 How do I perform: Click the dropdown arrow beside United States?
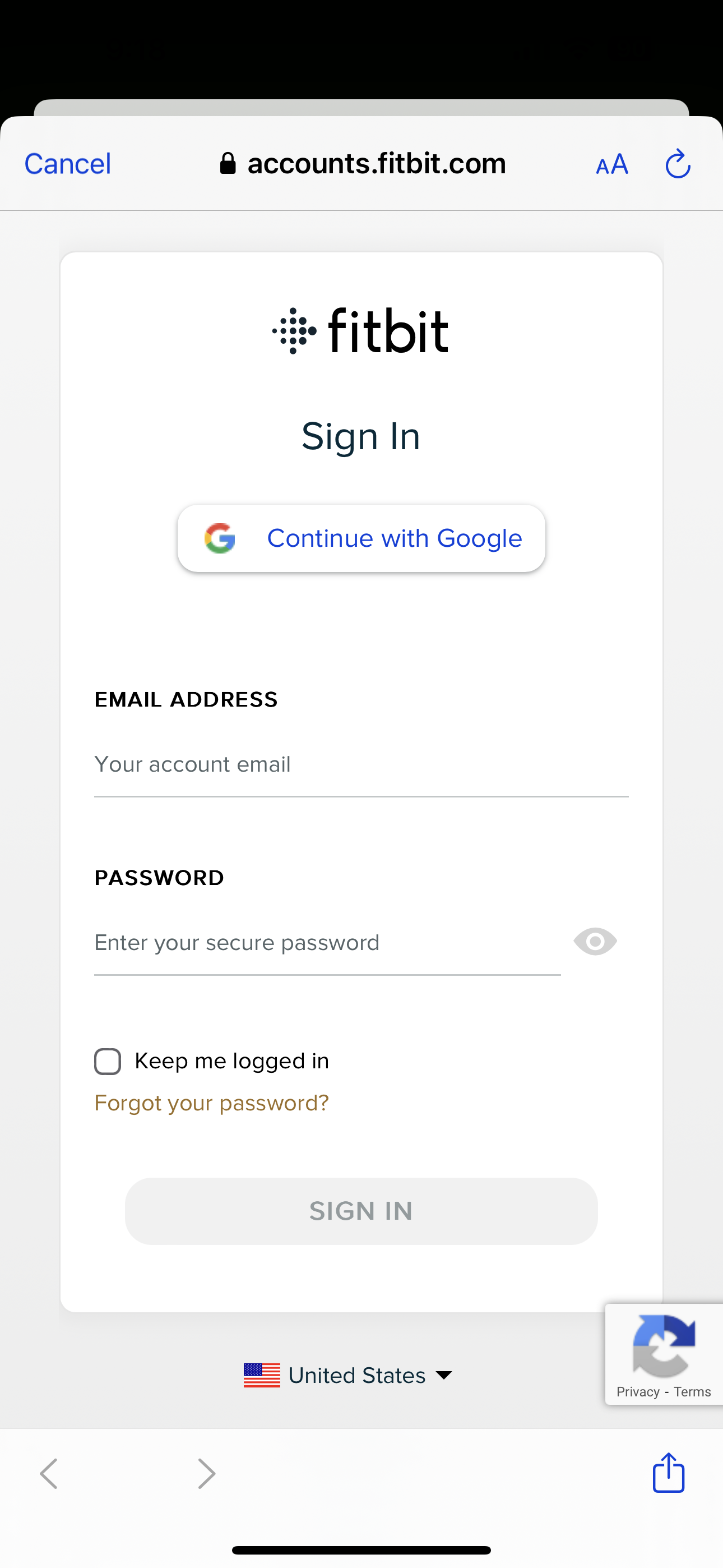pyautogui.click(x=444, y=1375)
